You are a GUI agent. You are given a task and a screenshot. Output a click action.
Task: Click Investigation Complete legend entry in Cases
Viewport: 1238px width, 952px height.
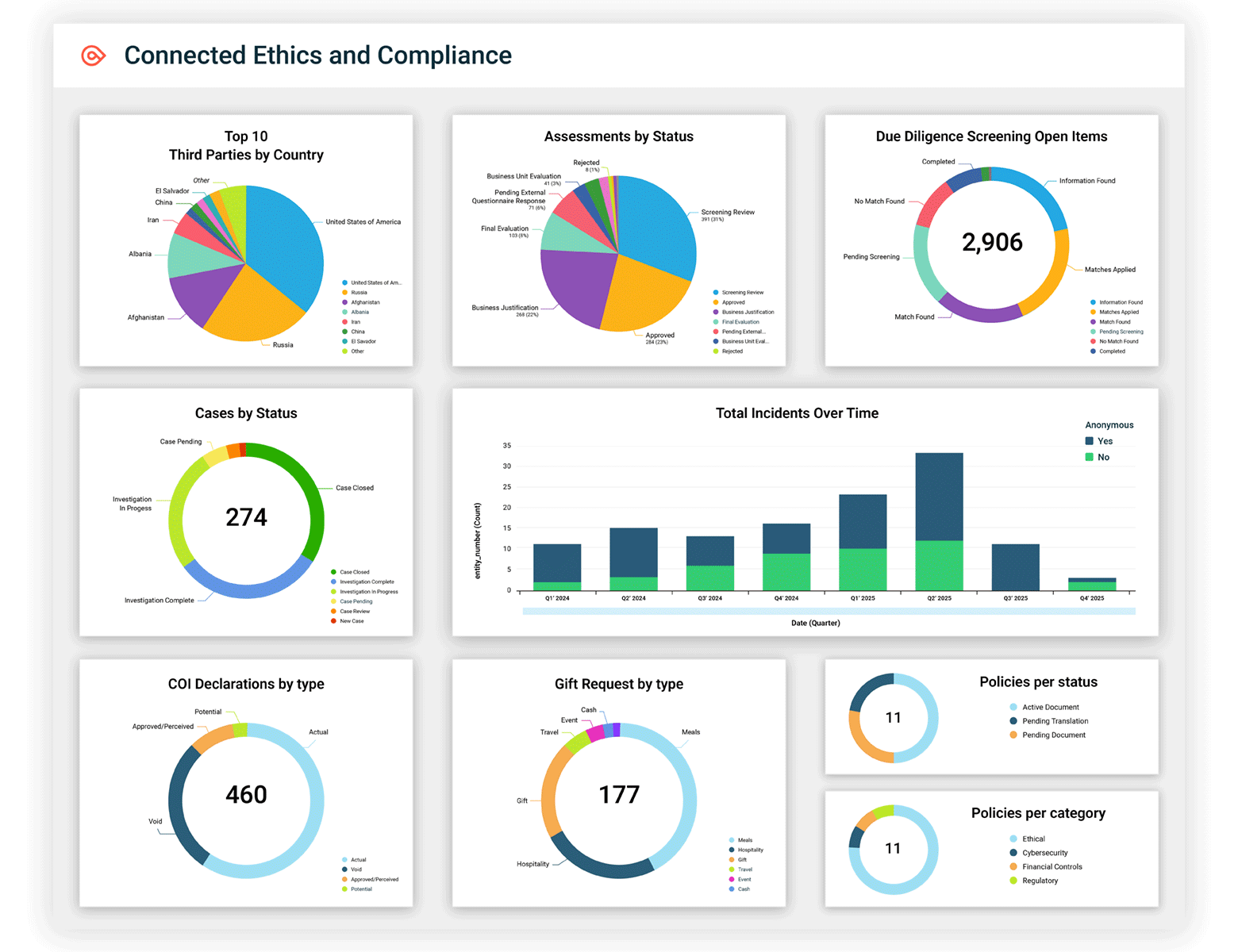coord(366,582)
